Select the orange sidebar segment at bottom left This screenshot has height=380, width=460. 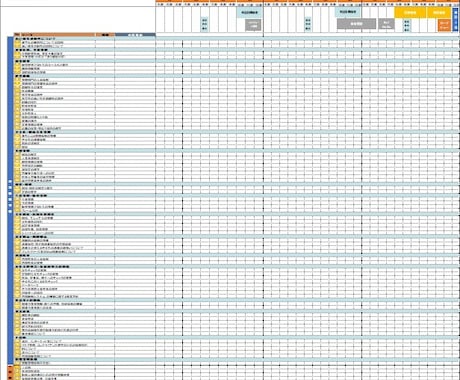point(10,373)
